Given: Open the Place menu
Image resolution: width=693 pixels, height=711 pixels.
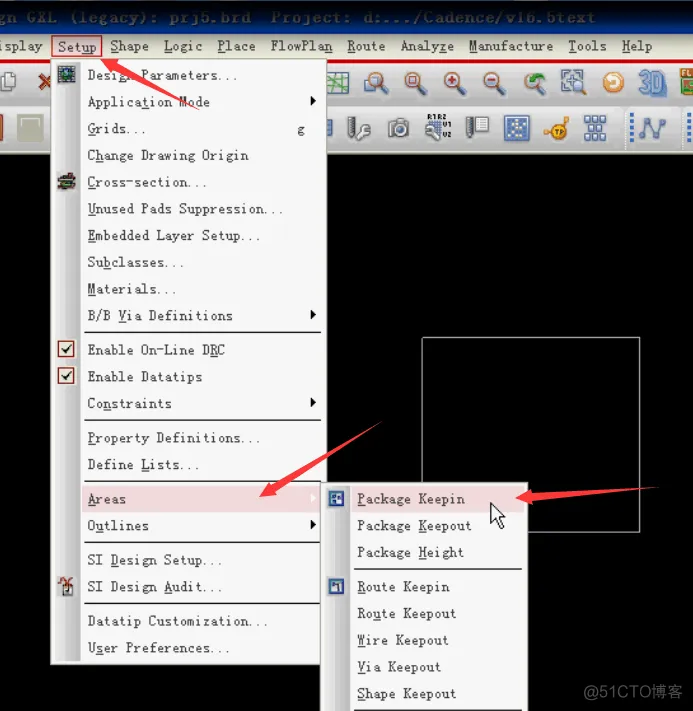Looking at the screenshot, I should coord(236,46).
